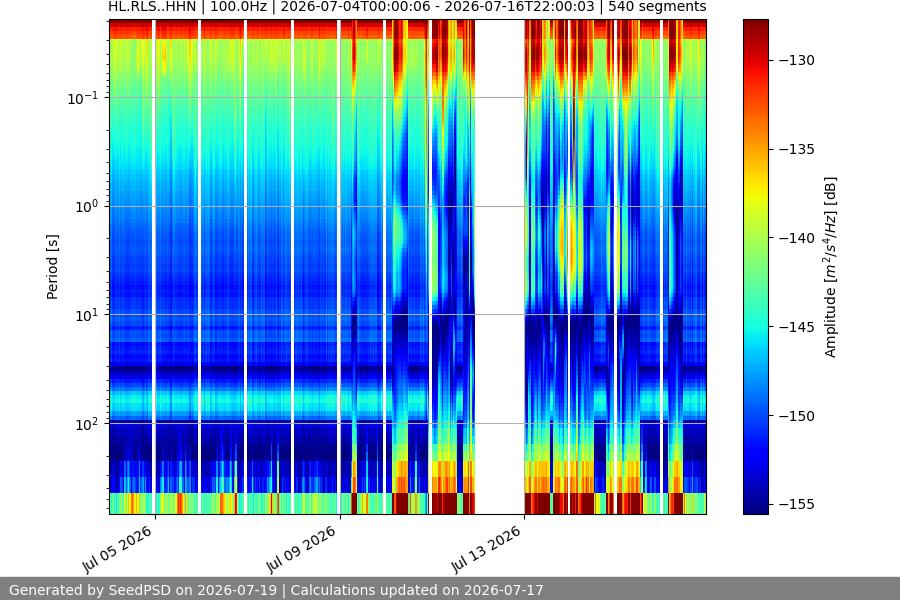Click the white data gap before Jul 13
900x600 pixels.
[499, 267]
